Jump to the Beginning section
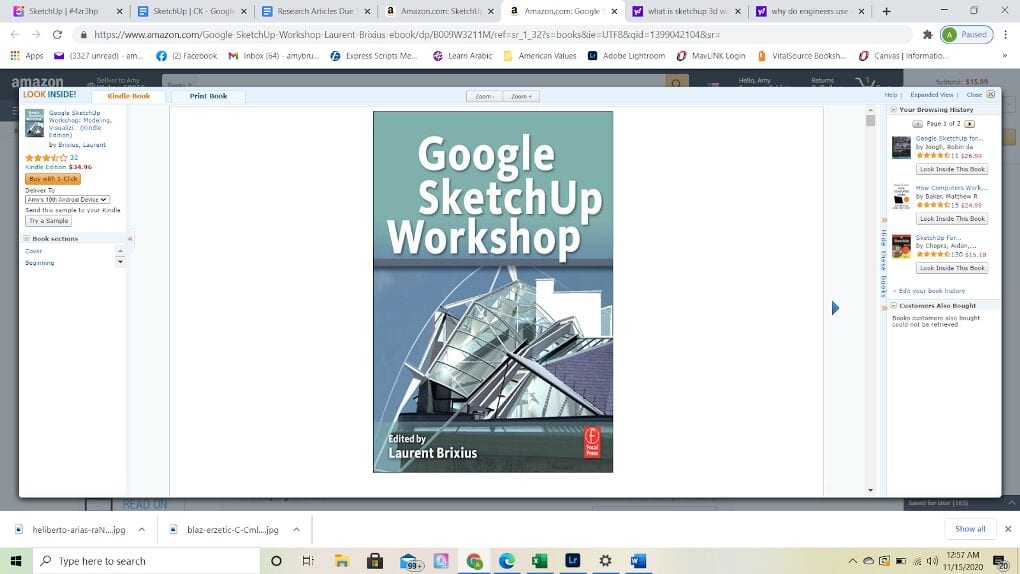 (40, 262)
